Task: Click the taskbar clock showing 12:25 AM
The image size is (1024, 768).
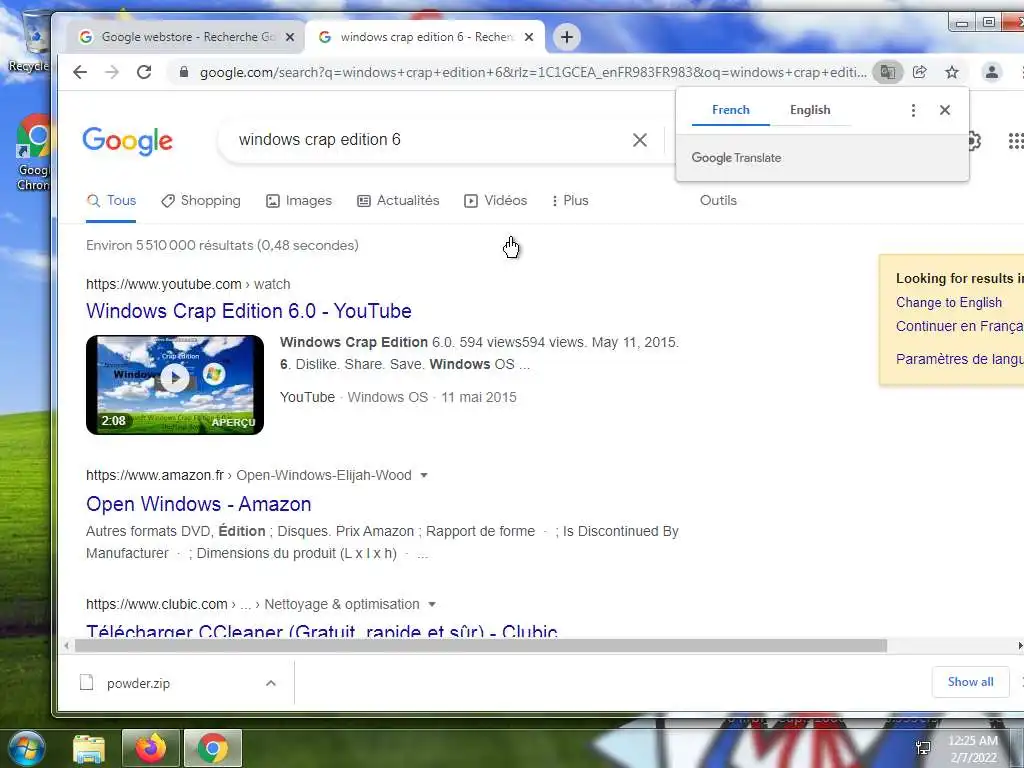Action: point(973,749)
